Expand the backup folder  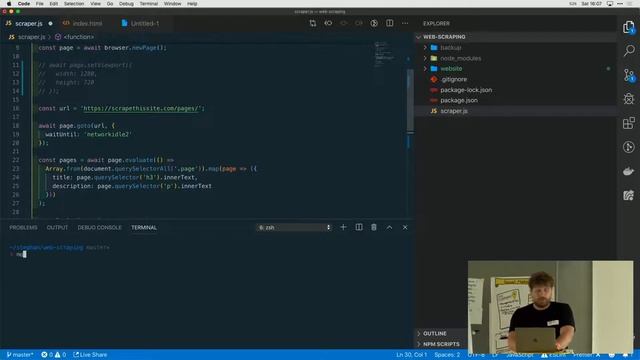pyautogui.click(x=425, y=48)
